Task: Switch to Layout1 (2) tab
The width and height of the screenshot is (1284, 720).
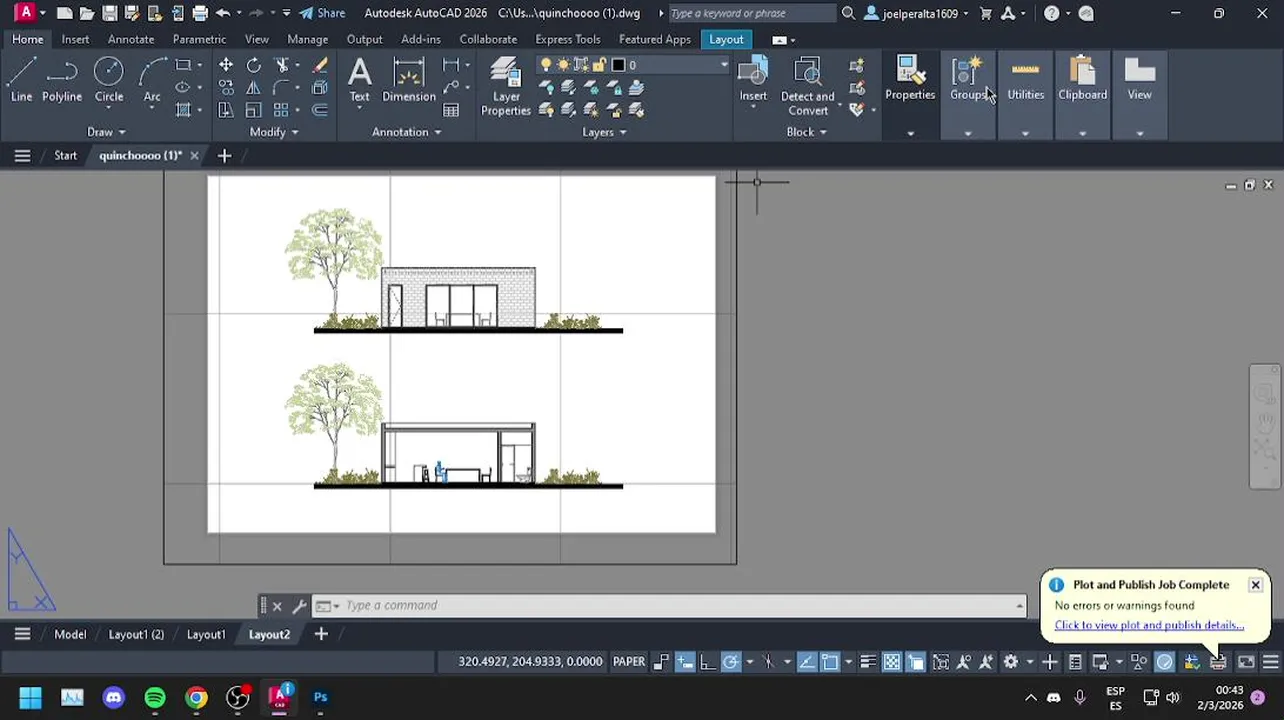Action: point(136,634)
